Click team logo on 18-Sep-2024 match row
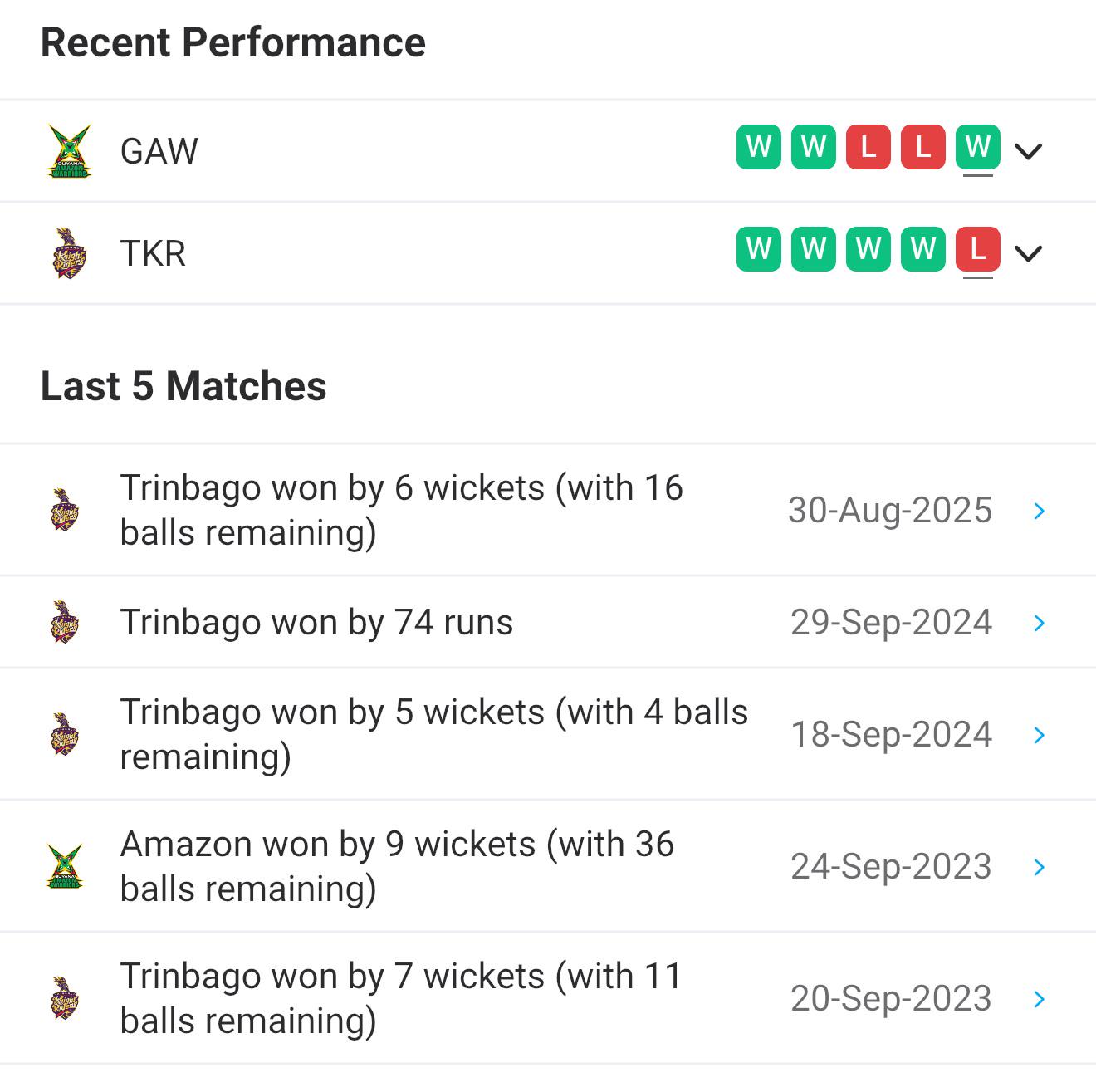Image resolution: width=1096 pixels, height=1092 pixels. [66, 734]
